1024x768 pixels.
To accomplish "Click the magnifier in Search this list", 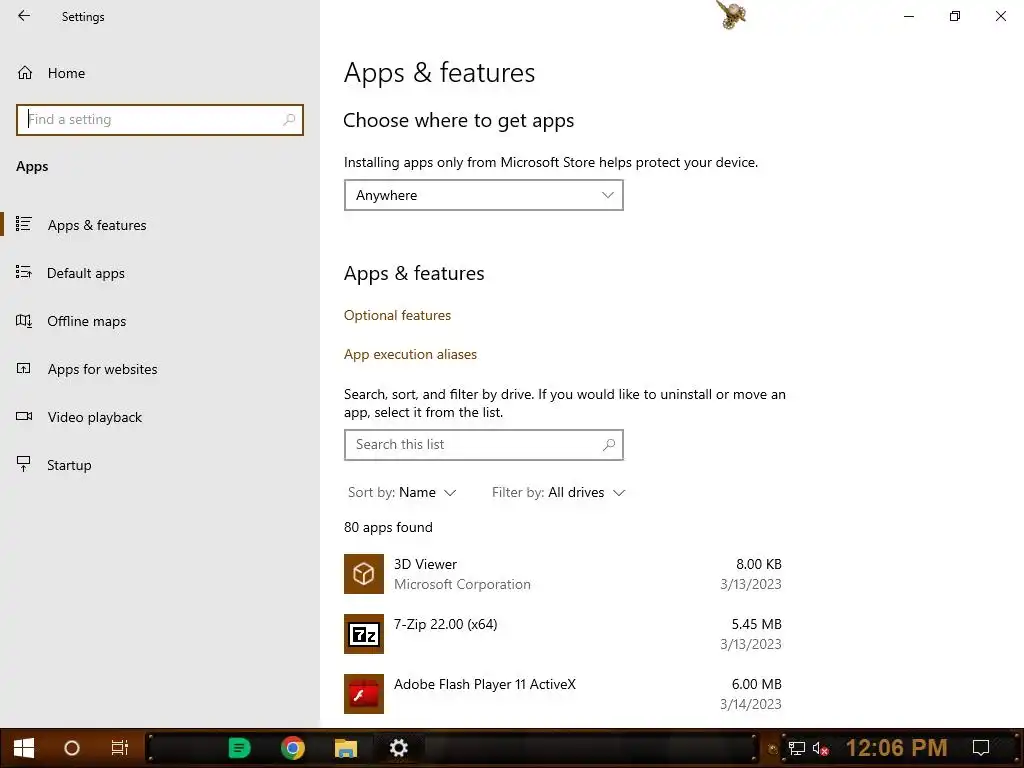I will pyautogui.click(x=609, y=445).
